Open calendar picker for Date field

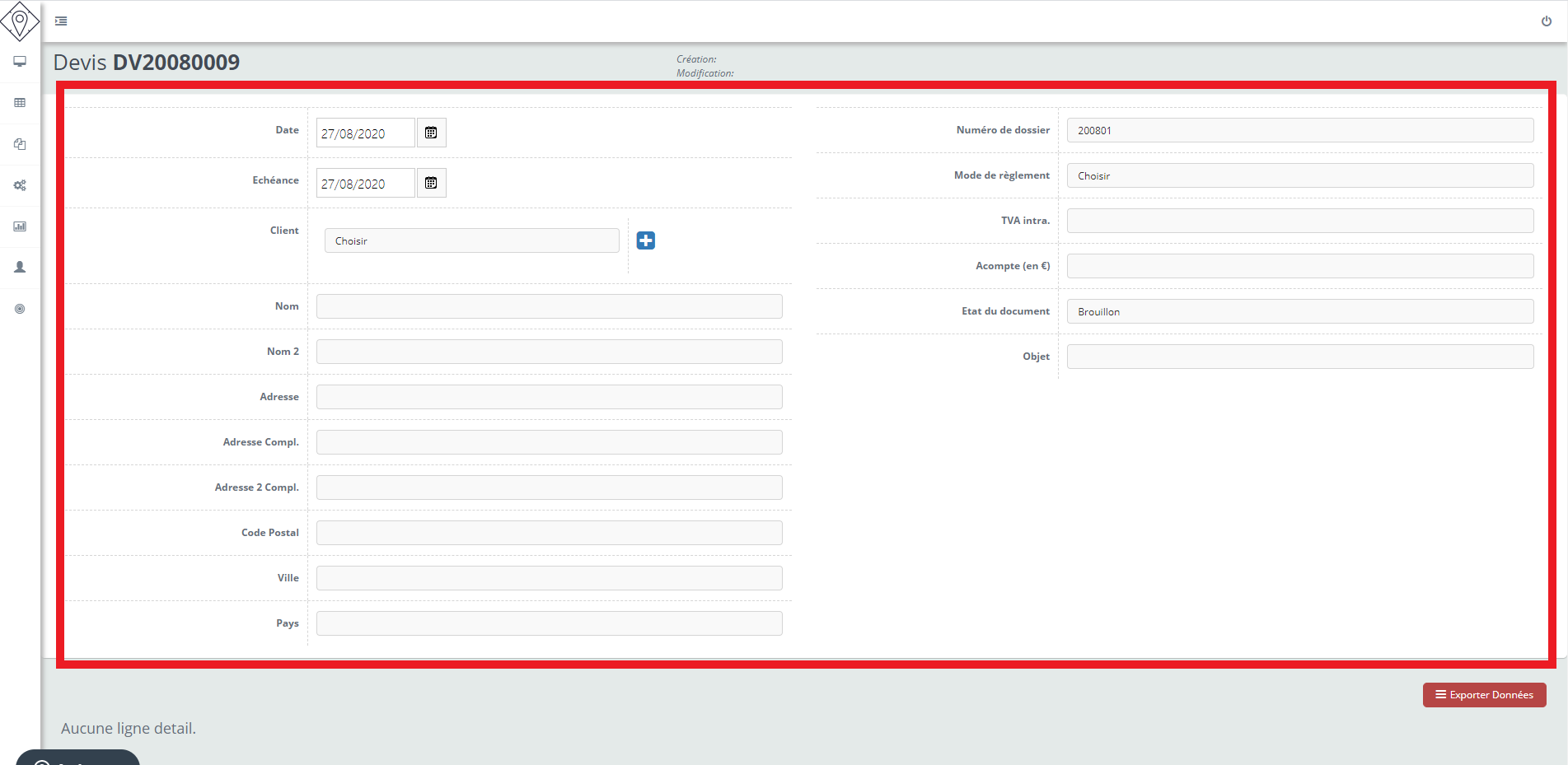(431, 133)
